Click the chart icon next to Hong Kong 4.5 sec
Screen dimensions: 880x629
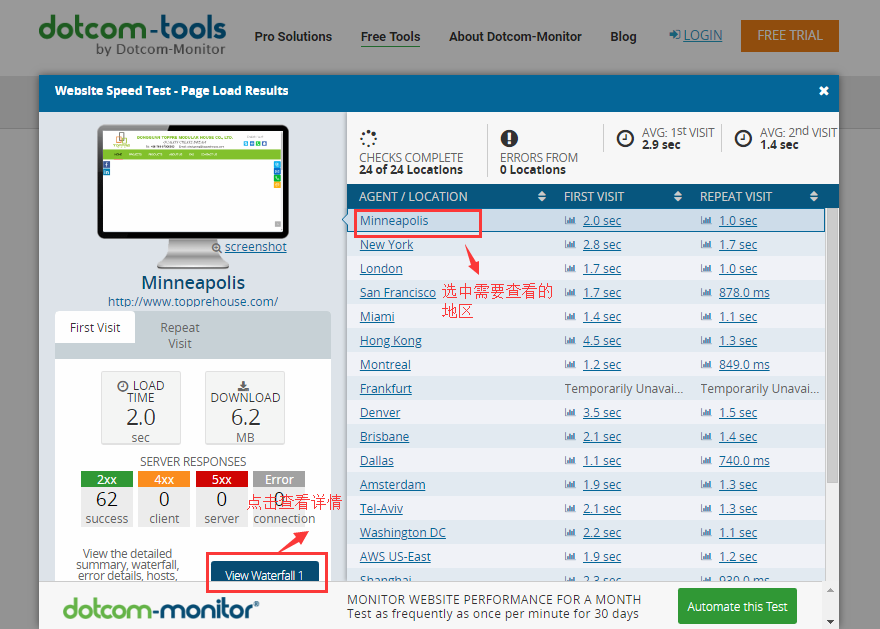point(570,341)
